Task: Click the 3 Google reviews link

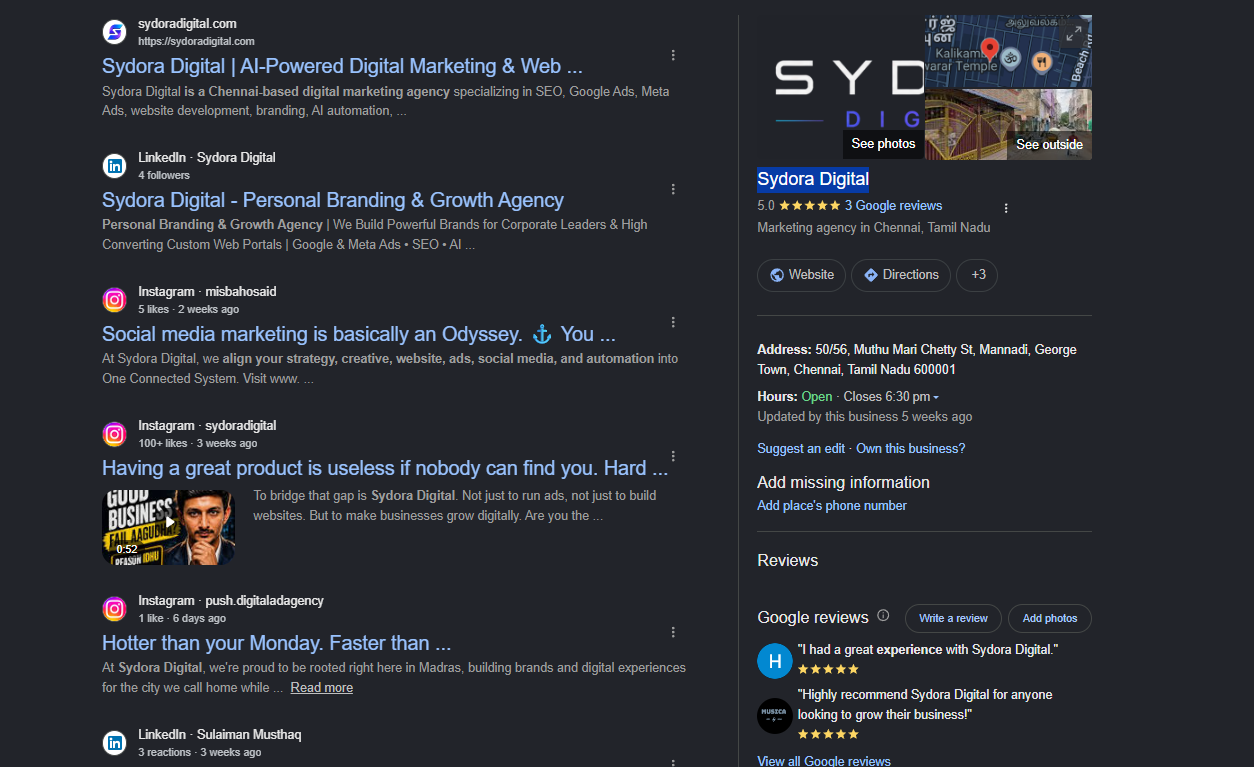Action: point(894,206)
